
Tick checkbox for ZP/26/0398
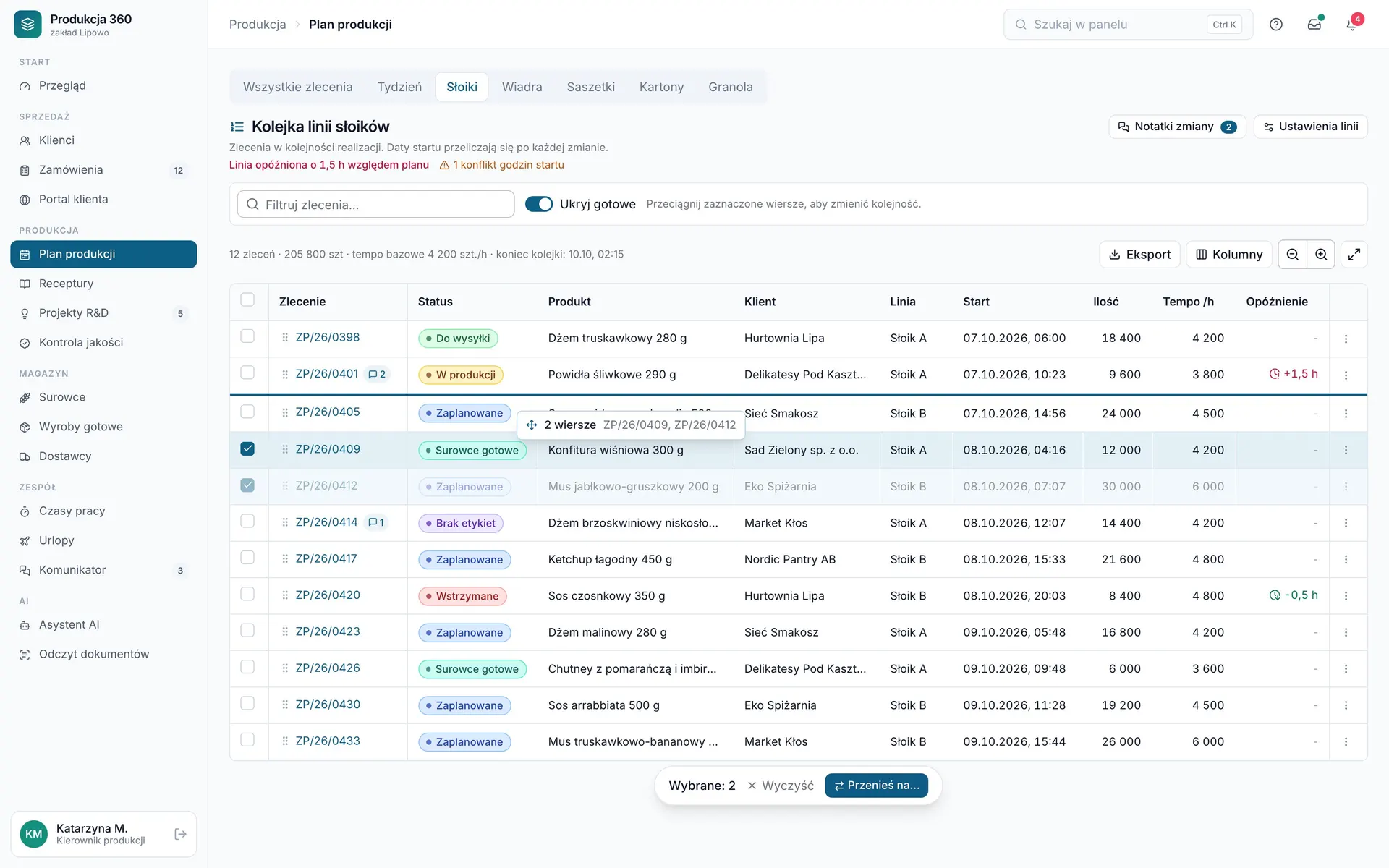pos(247,336)
